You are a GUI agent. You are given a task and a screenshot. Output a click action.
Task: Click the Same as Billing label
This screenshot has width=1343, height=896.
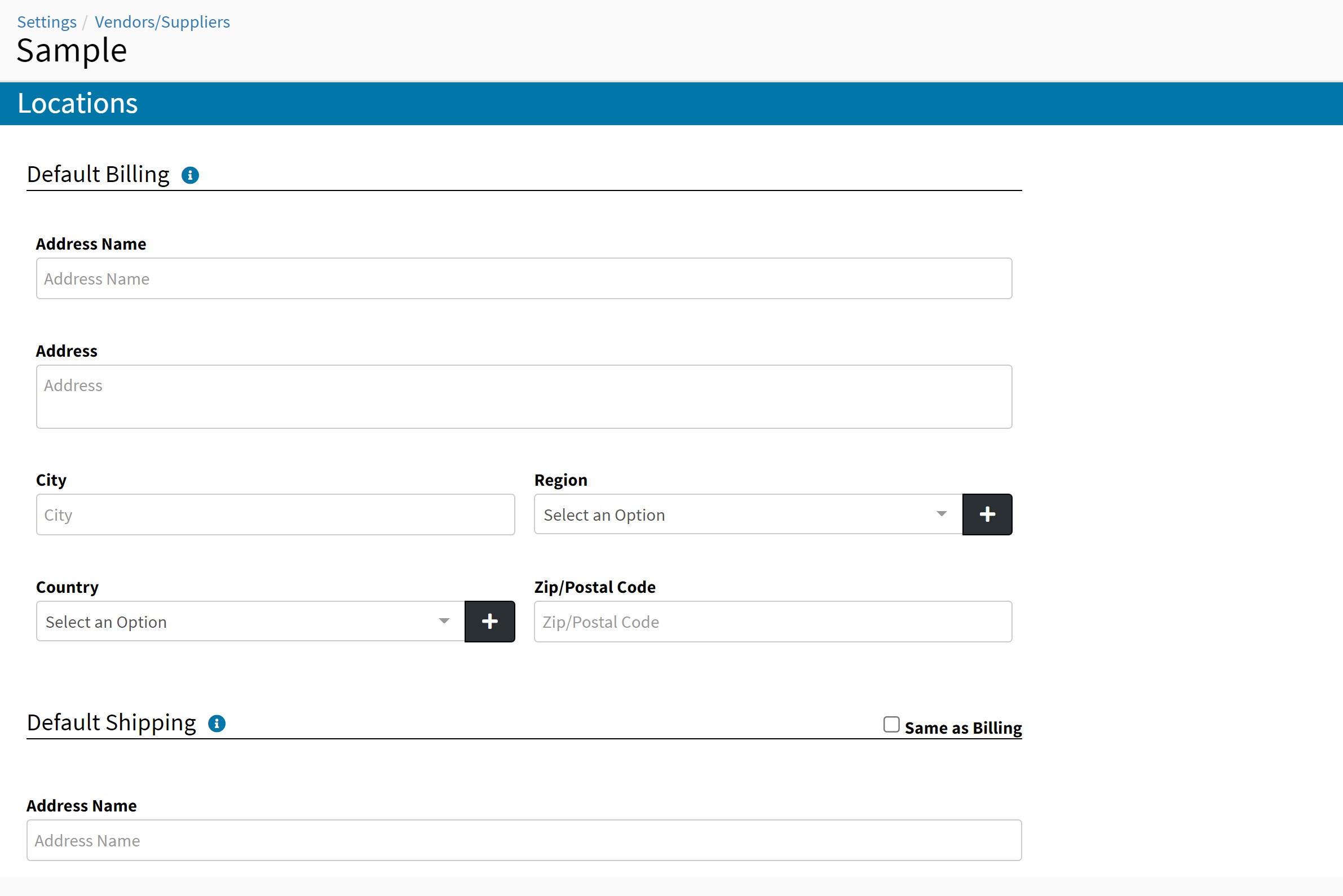pos(963,728)
